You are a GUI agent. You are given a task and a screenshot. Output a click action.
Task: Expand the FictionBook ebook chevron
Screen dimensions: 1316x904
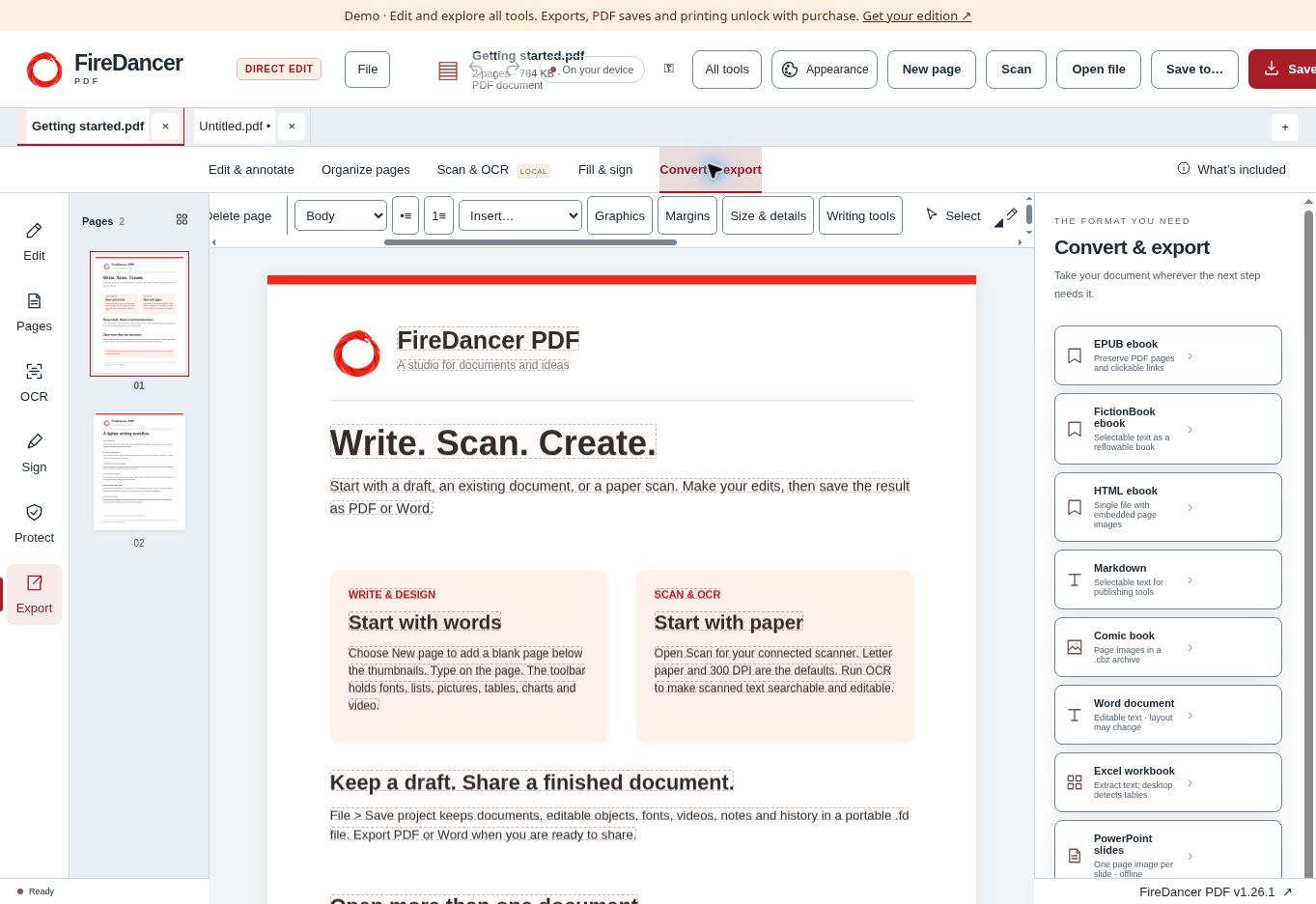(x=1190, y=429)
